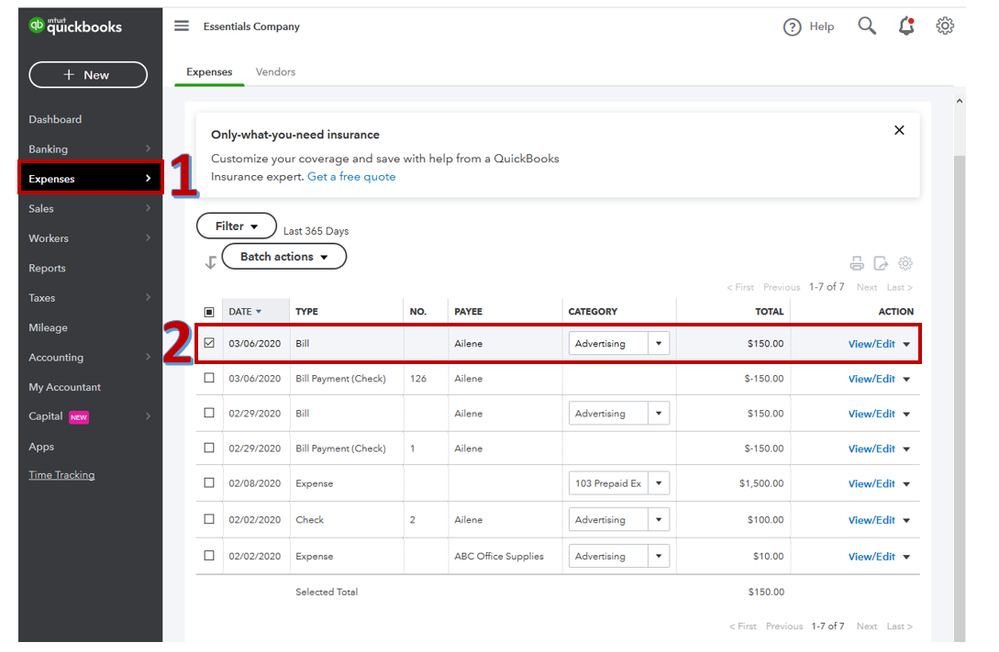This screenshot has width=999, height=652.
Task: Open Help with the question mark icon
Action: click(x=792, y=27)
